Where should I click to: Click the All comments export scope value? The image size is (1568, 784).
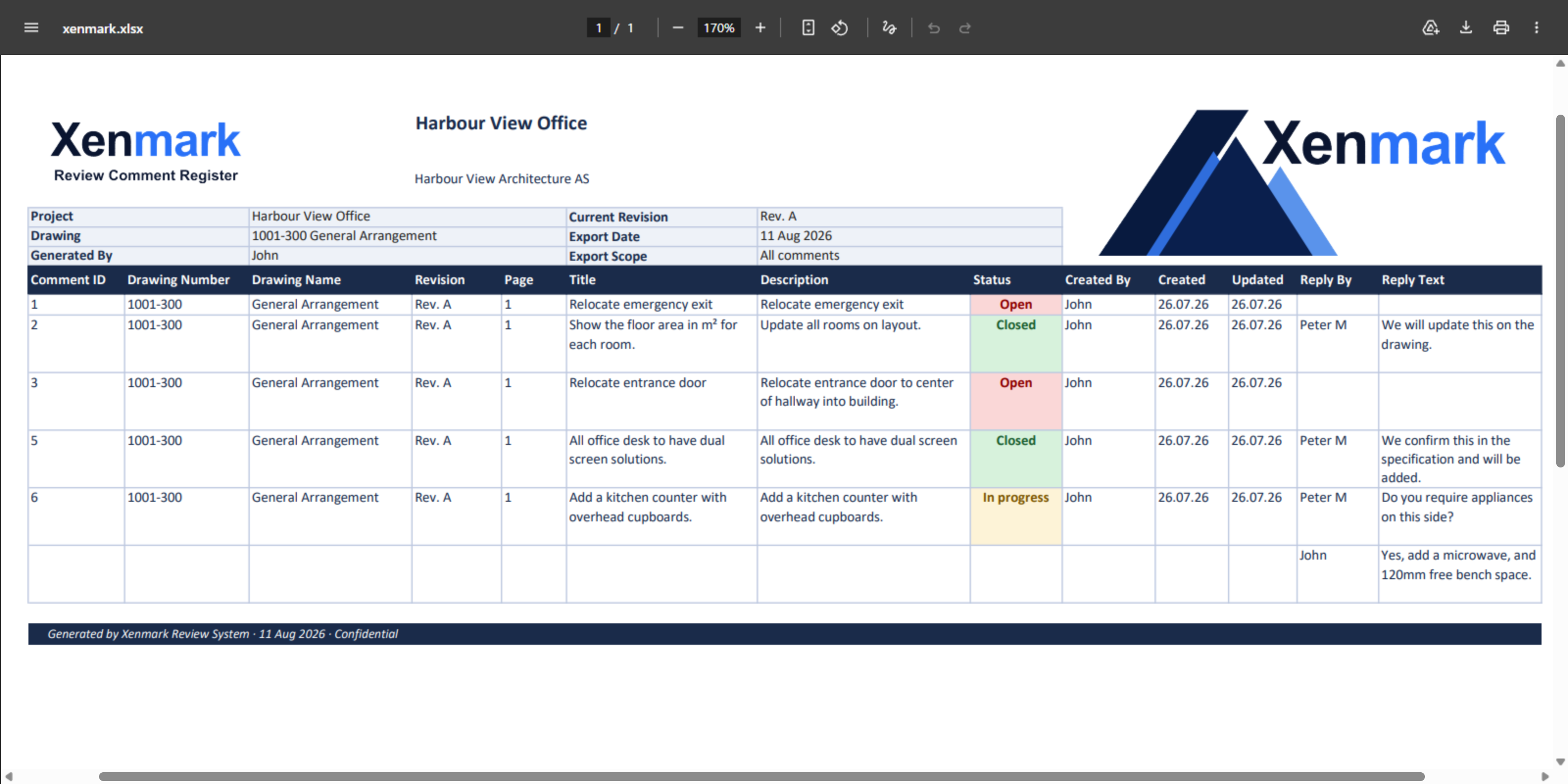pyautogui.click(x=799, y=255)
